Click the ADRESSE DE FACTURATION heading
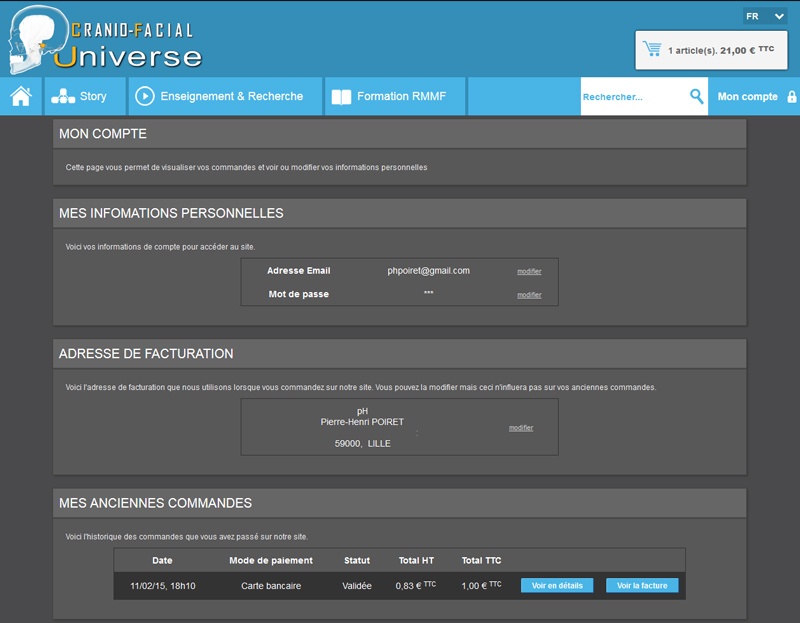This screenshot has height=623, width=800. coord(146,354)
